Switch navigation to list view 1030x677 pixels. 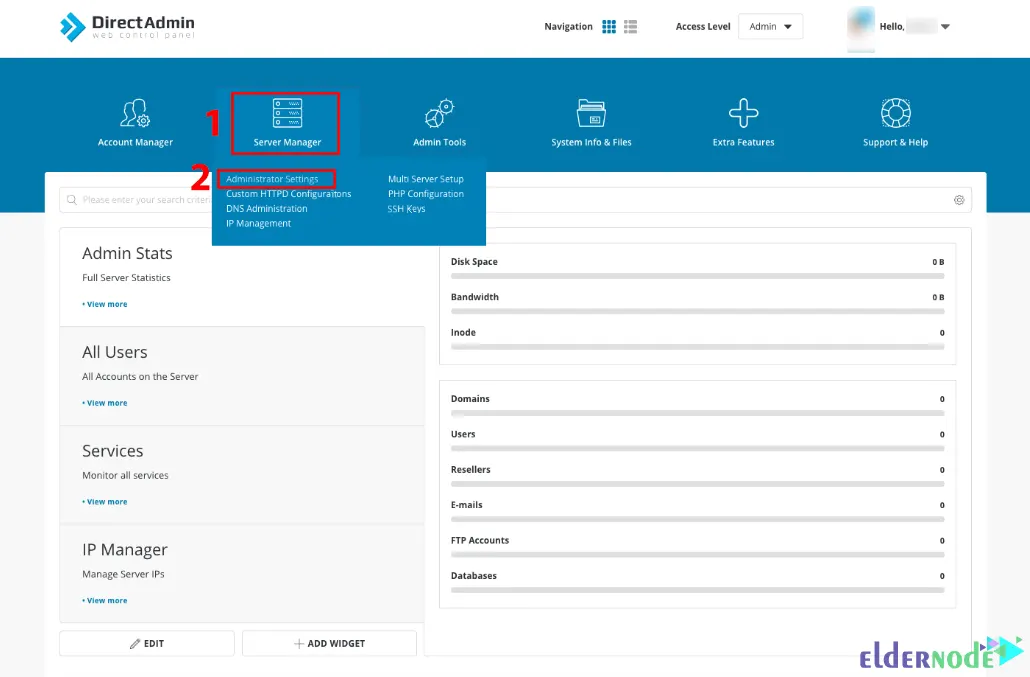pyautogui.click(x=630, y=26)
